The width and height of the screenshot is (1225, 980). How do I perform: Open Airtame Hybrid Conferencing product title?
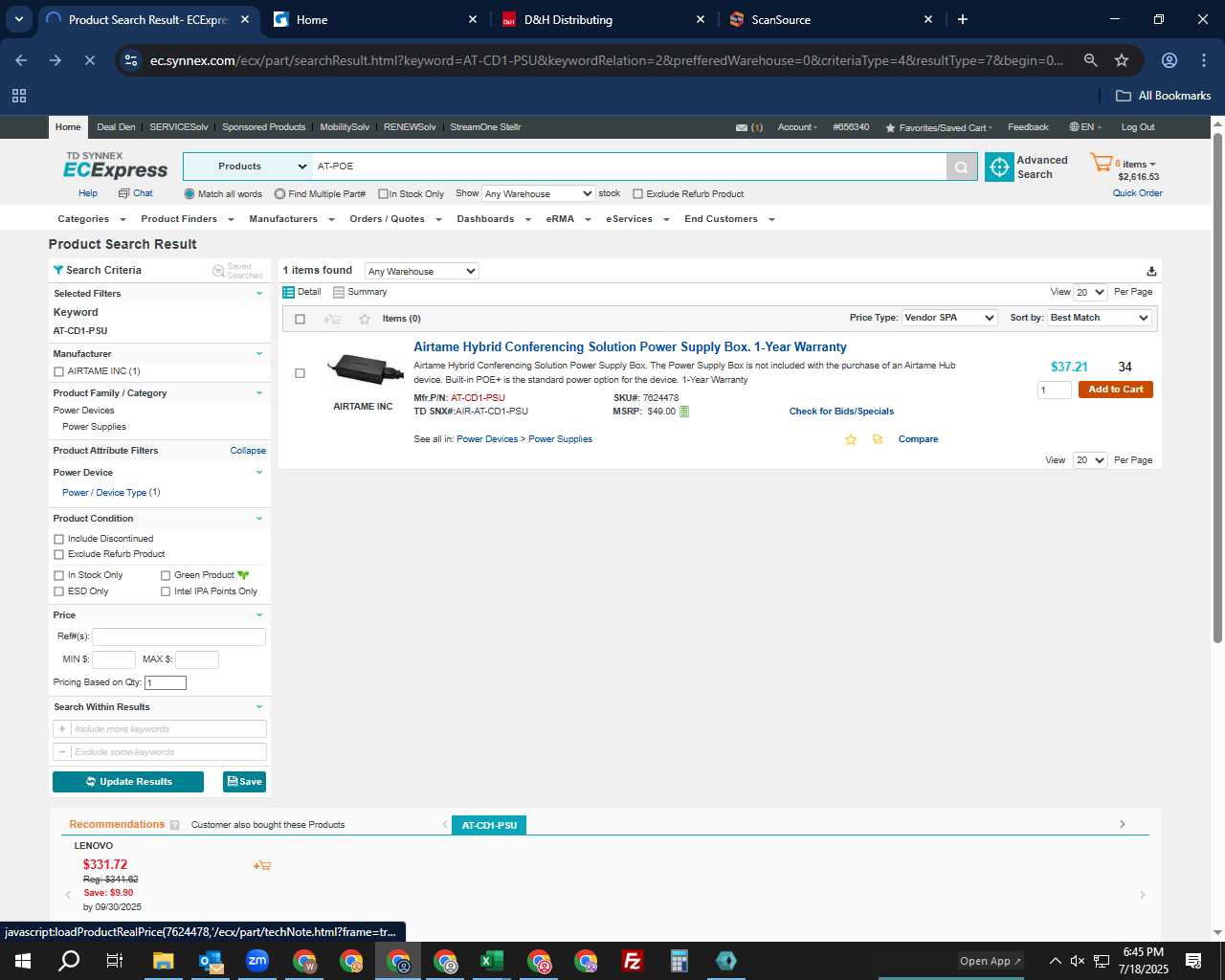[x=630, y=347]
